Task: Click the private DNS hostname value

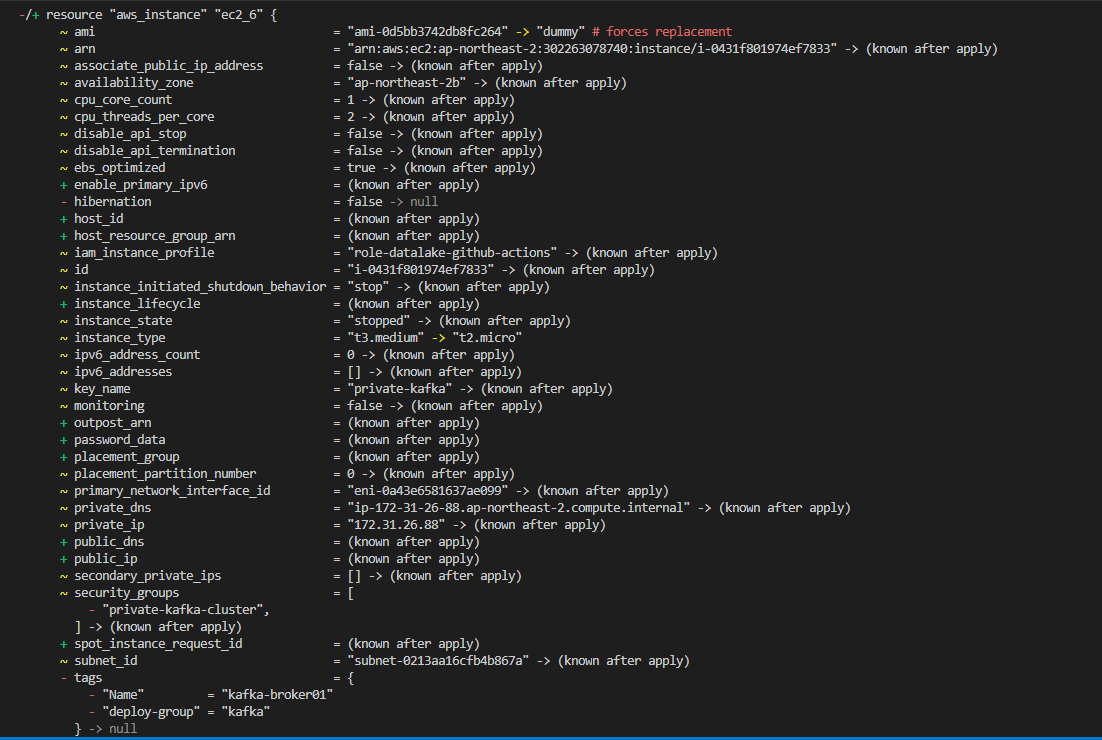Action: coord(519,508)
